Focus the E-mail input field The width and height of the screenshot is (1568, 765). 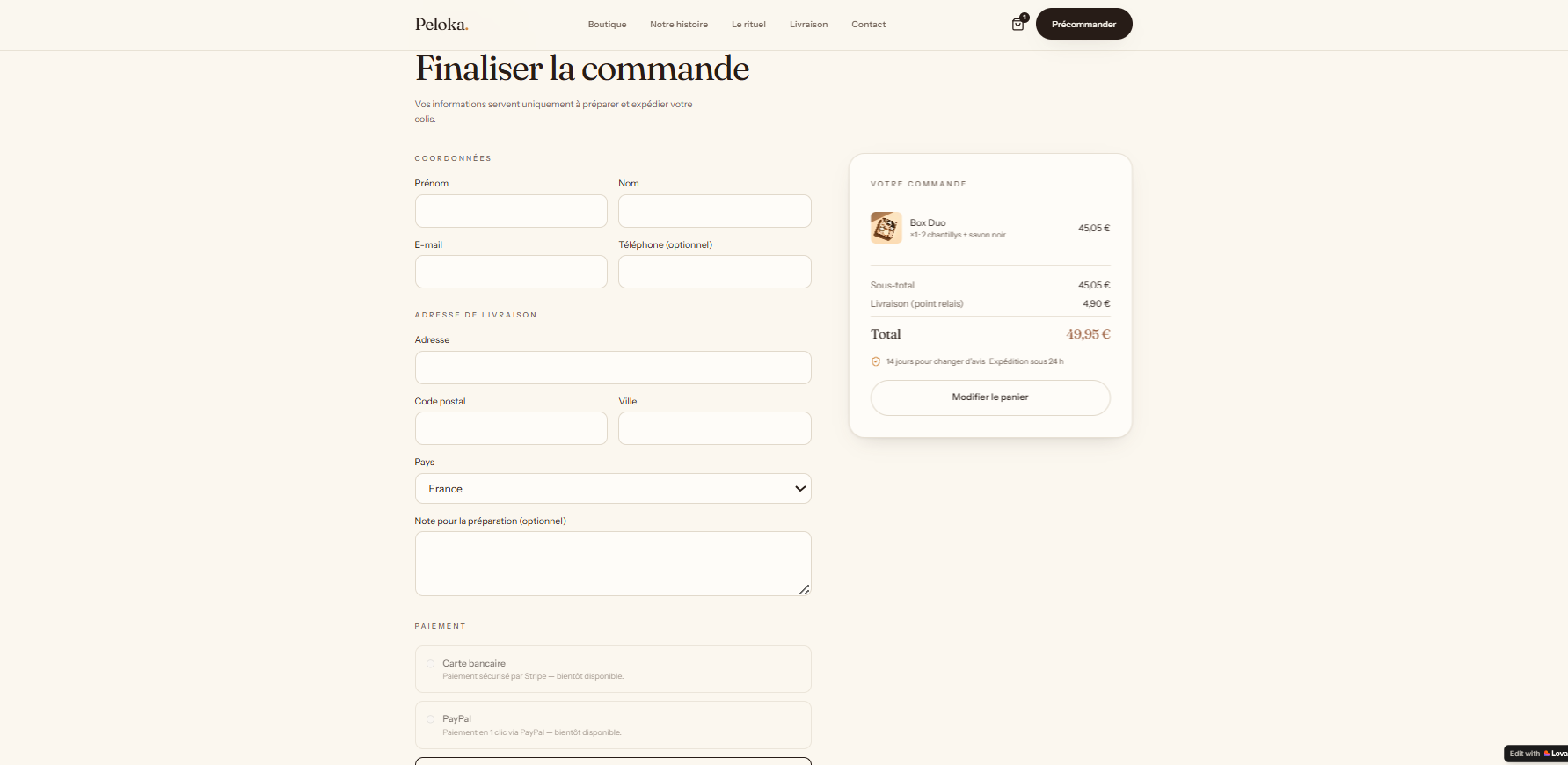coord(511,272)
